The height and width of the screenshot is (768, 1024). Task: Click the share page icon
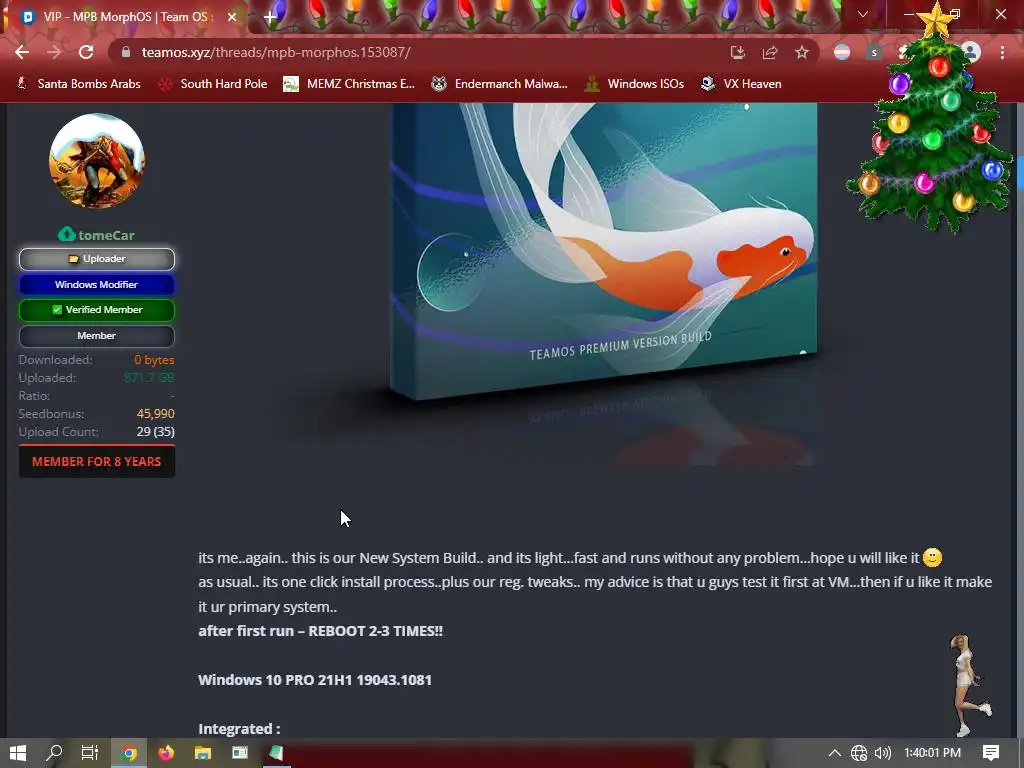click(x=770, y=52)
